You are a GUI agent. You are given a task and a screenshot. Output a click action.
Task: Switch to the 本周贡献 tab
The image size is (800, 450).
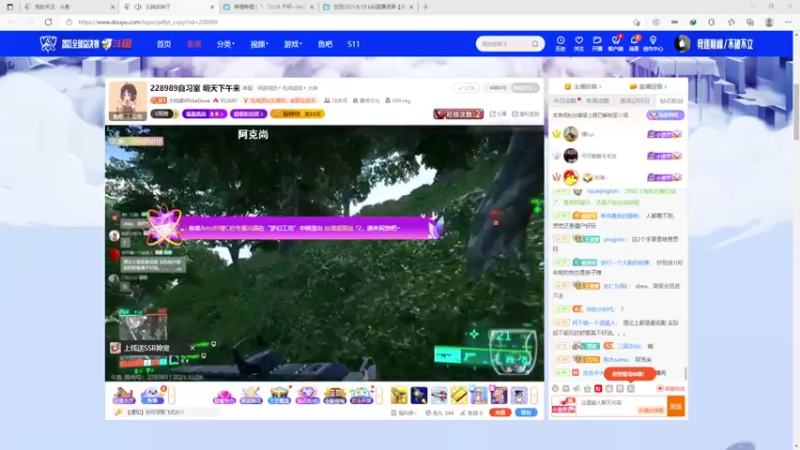tap(597, 101)
